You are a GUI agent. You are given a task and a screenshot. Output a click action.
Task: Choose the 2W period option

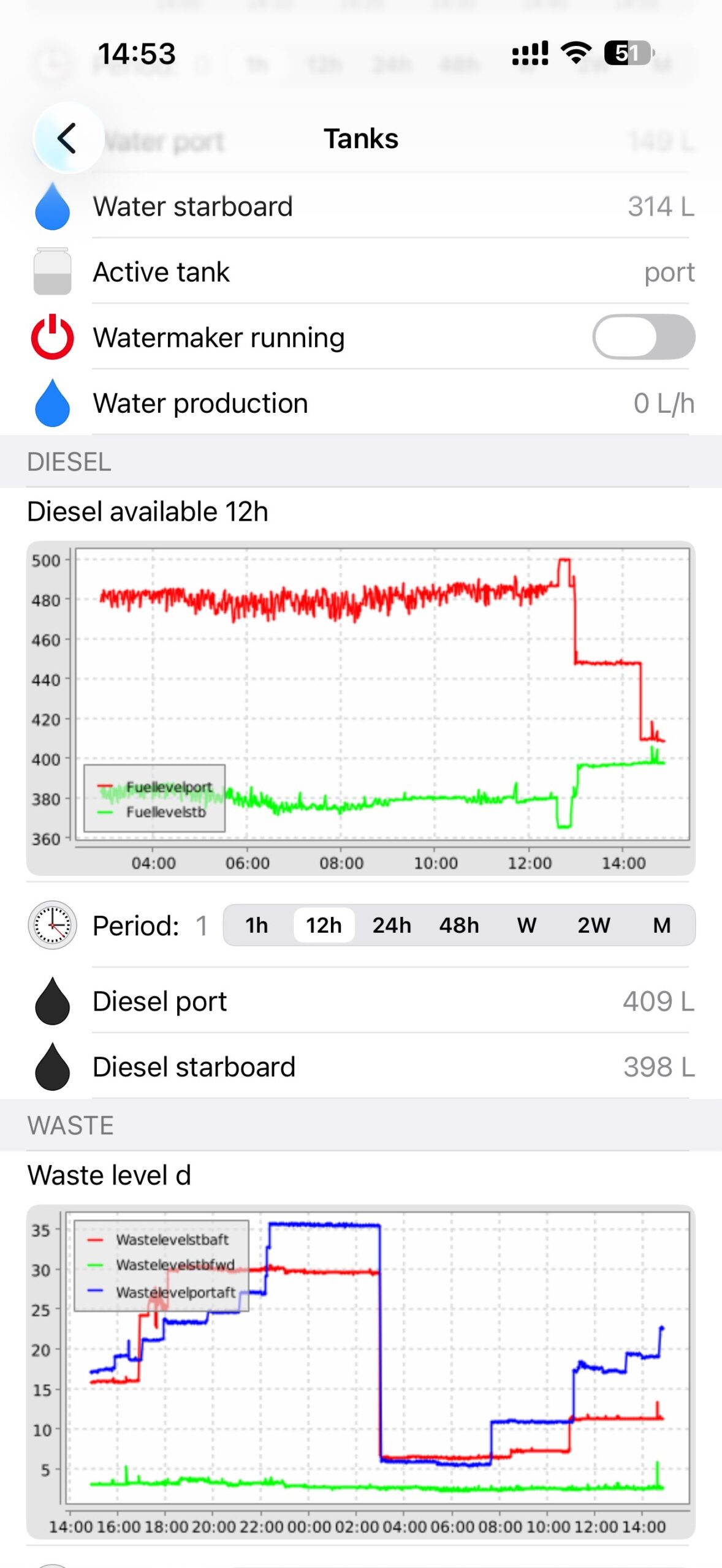(x=594, y=925)
